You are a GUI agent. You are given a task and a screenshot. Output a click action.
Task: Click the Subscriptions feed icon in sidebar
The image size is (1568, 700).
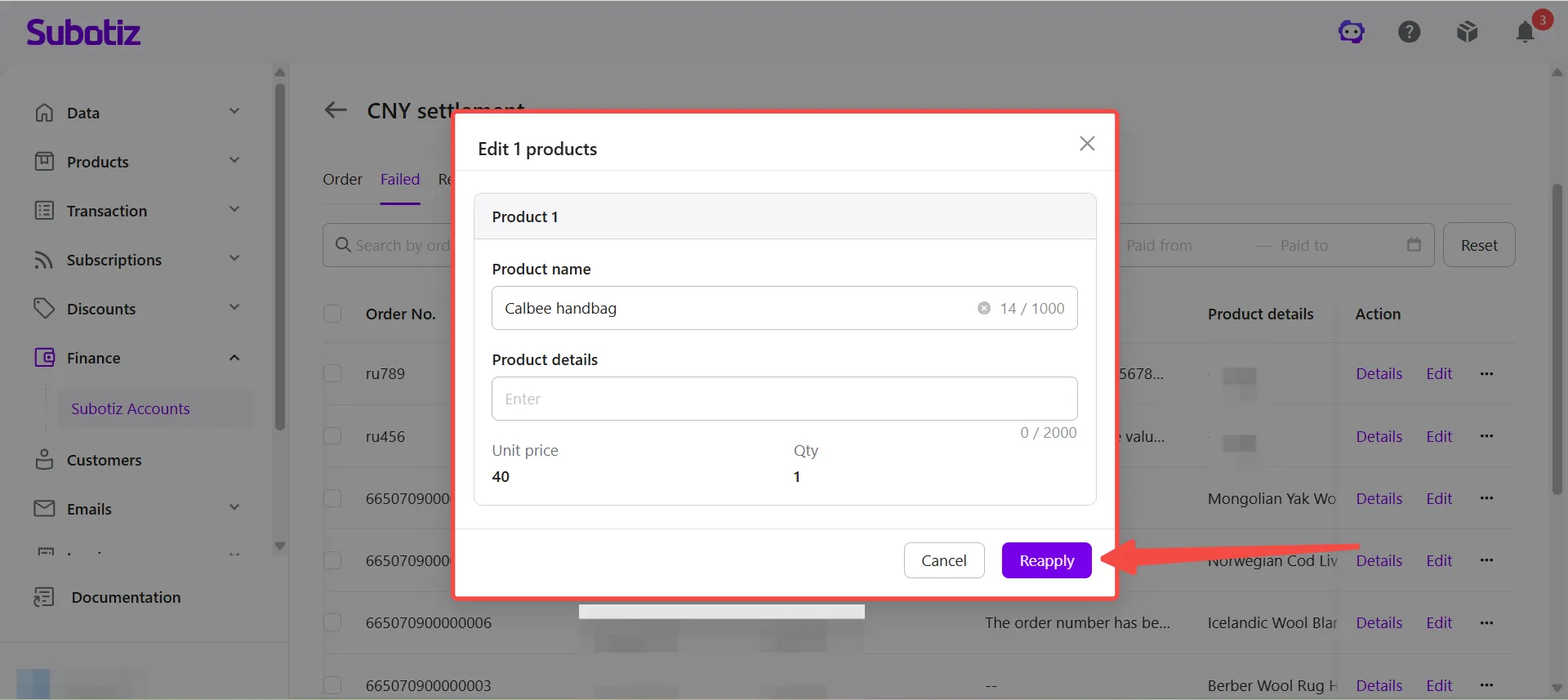point(44,260)
